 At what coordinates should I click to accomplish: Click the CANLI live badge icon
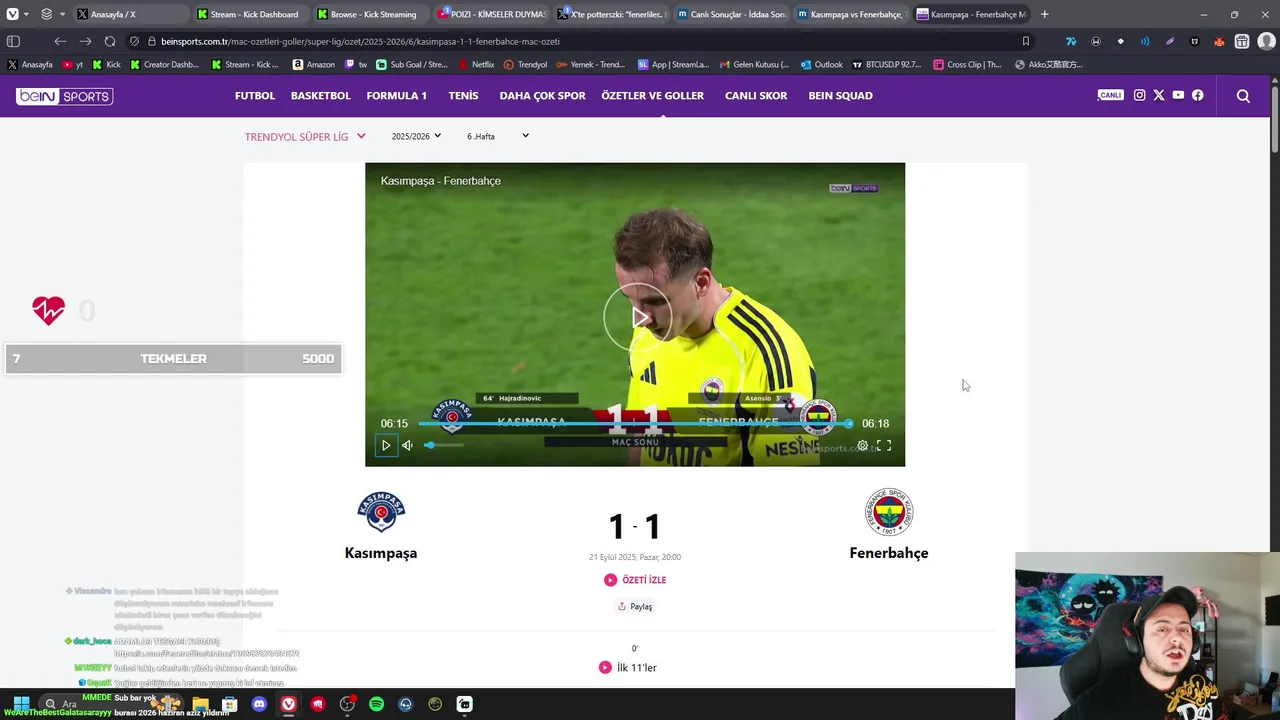coord(1110,95)
